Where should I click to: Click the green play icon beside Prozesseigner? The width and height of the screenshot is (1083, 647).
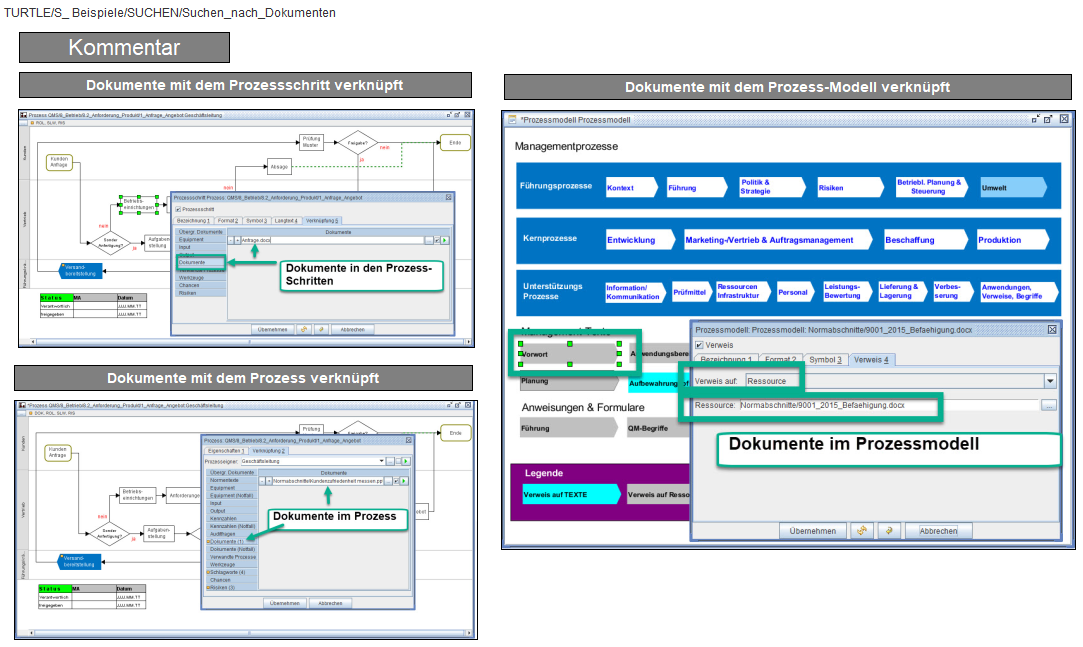405,461
